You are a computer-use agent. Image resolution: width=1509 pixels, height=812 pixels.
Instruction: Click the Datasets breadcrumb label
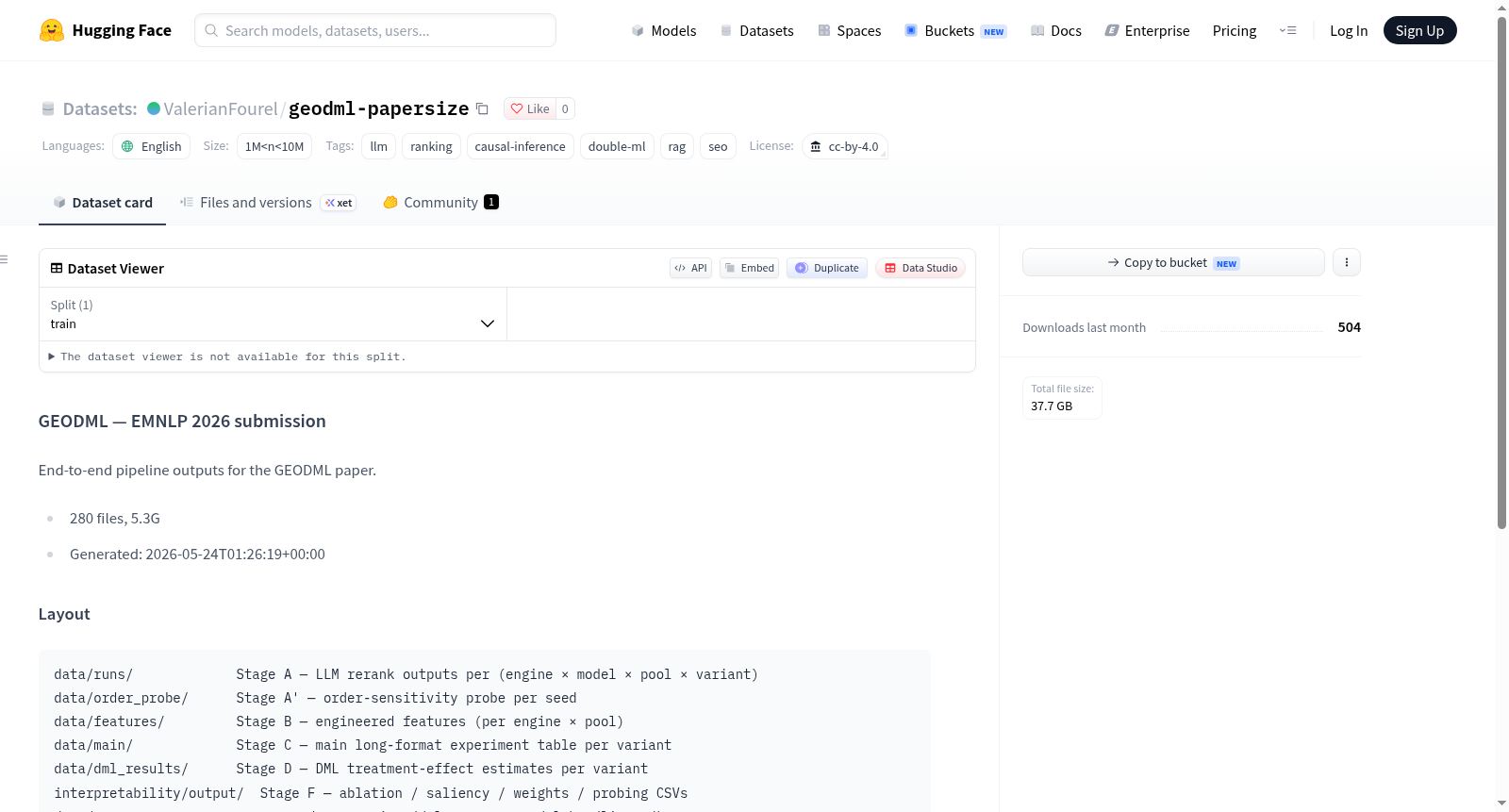tap(100, 108)
